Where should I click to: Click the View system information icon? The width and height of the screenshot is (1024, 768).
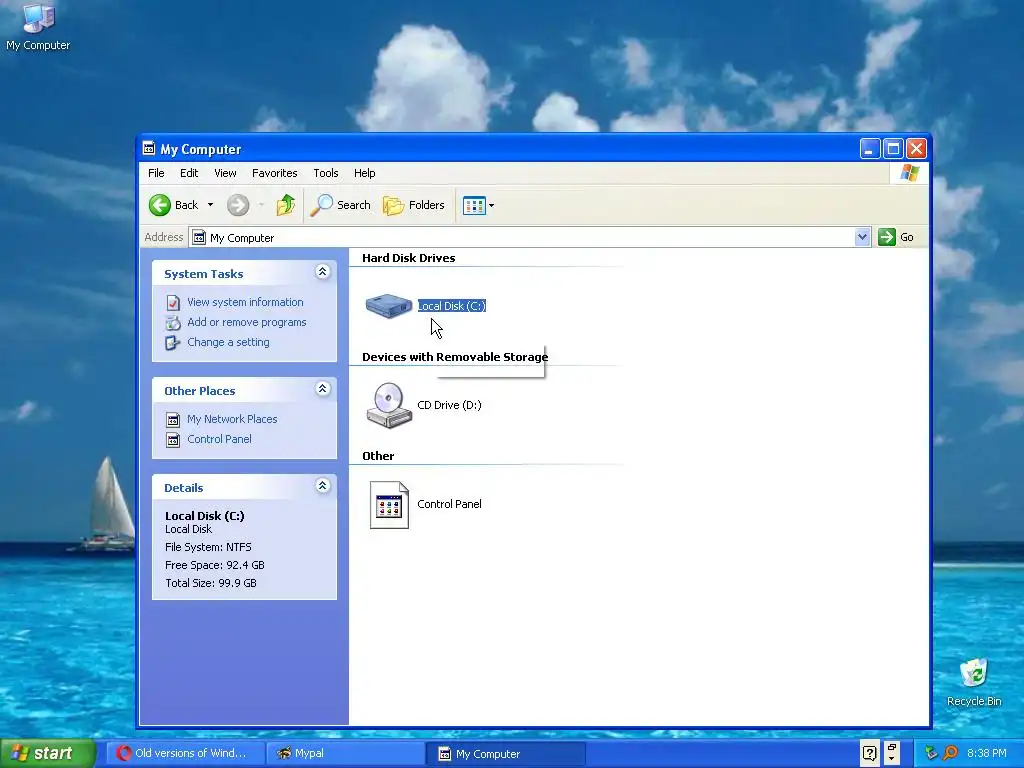click(173, 303)
